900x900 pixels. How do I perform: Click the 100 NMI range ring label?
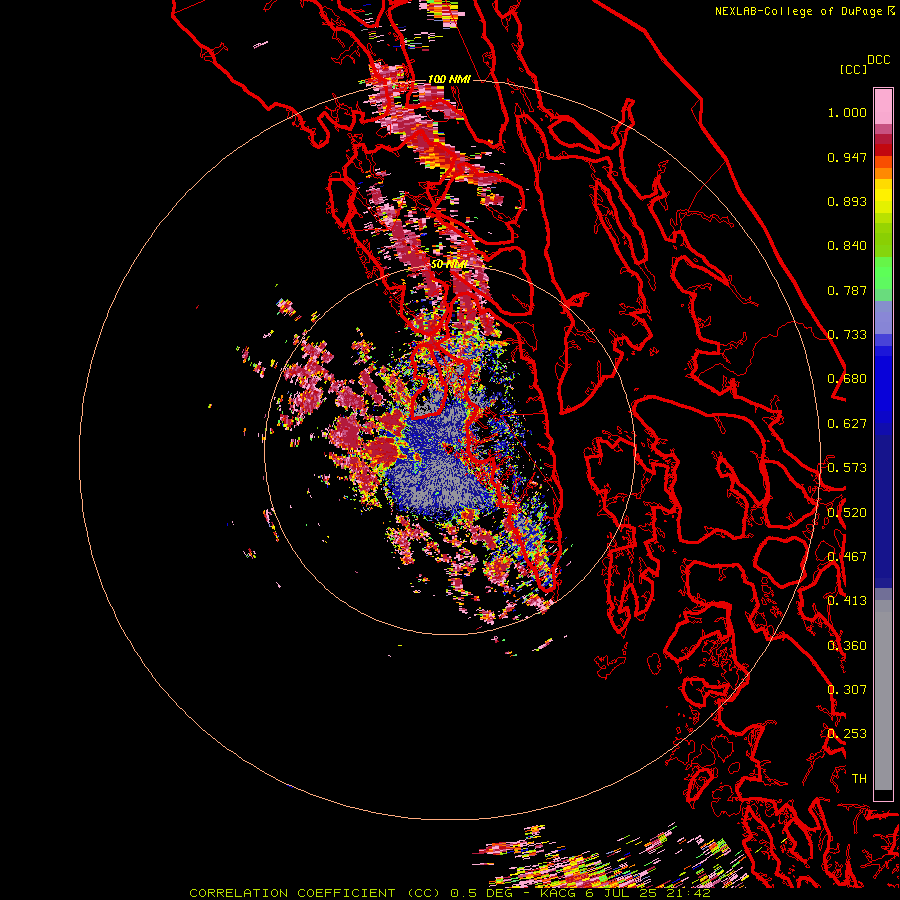pyautogui.click(x=449, y=79)
